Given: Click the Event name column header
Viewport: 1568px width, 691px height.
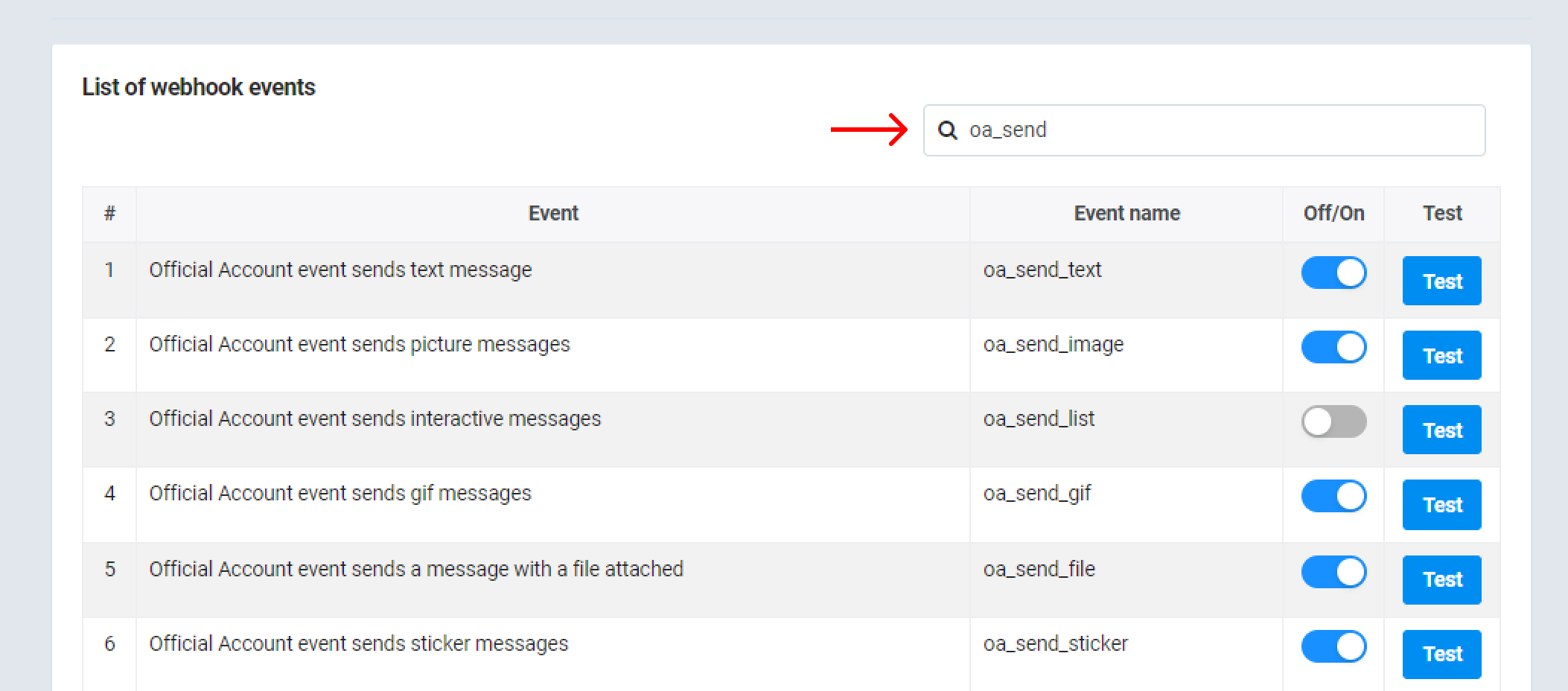Looking at the screenshot, I should tap(1126, 214).
